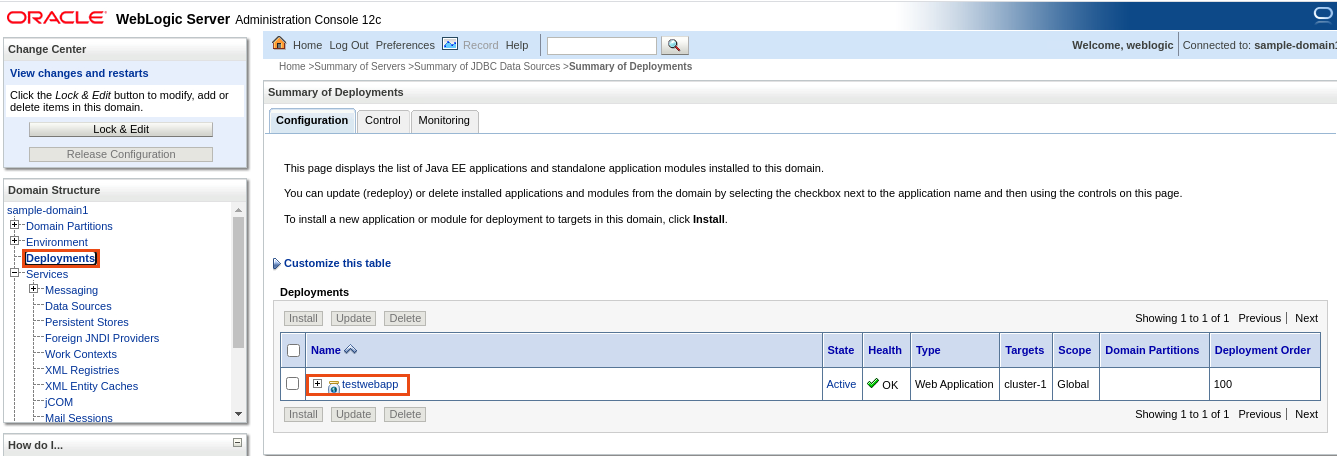Open Preferences from the toolbar
Screen dimensions: 1337x456
tap(405, 45)
